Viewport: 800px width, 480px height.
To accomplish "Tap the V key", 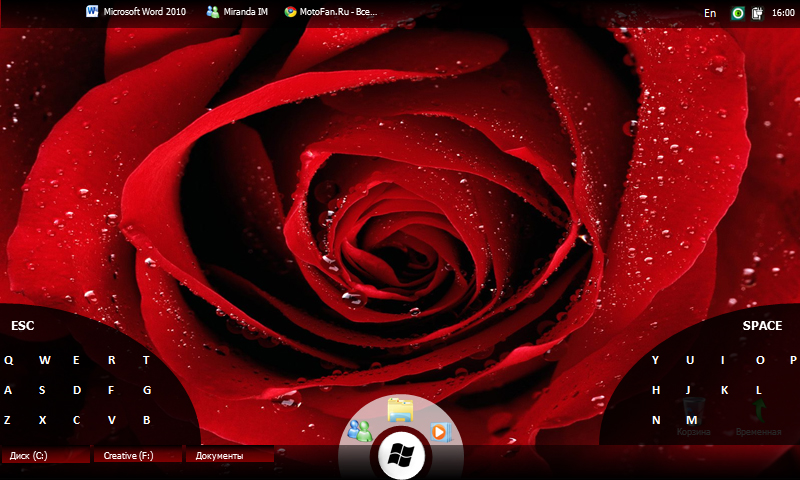I will (x=111, y=420).
